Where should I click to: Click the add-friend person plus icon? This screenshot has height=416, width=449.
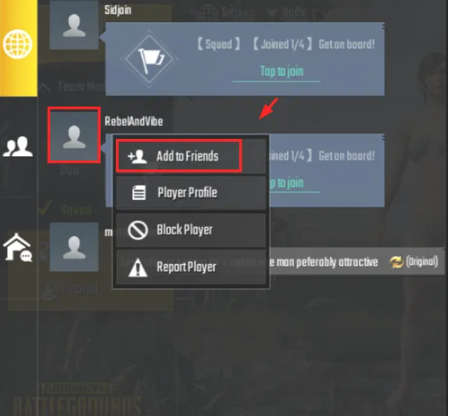[x=137, y=156]
